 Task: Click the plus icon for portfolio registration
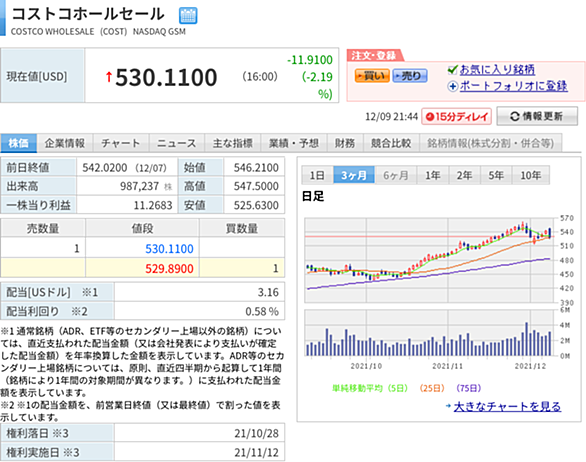click(453, 86)
